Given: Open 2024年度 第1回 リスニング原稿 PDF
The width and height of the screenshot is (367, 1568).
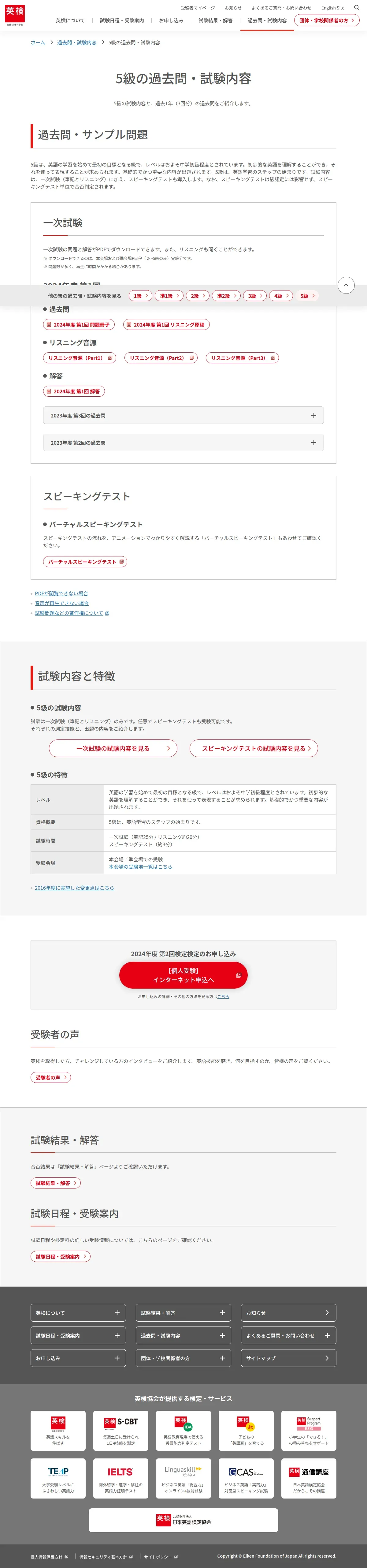Looking at the screenshot, I should coord(166,325).
